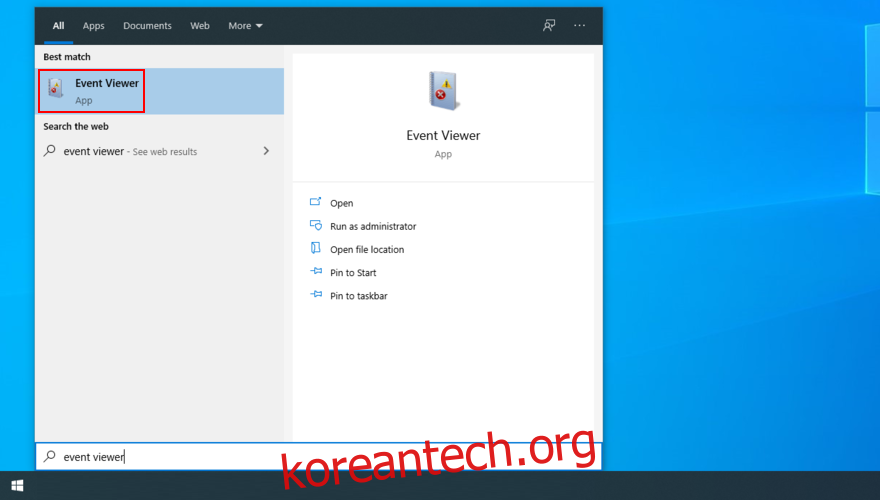Choose Open file location
The width and height of the screenshot is (880, 500).
click(366, 249)
